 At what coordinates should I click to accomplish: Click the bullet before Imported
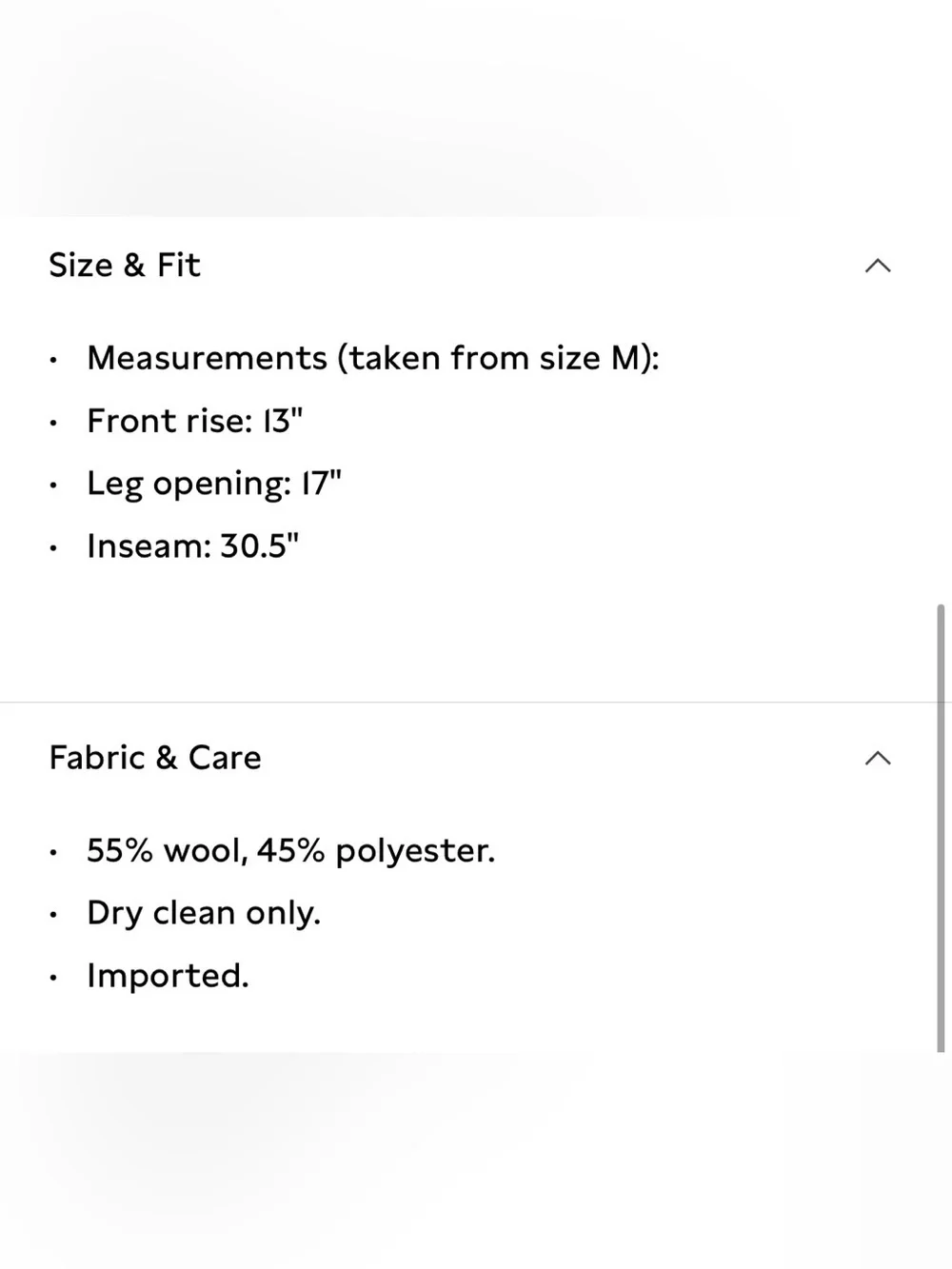pos(54,978)
